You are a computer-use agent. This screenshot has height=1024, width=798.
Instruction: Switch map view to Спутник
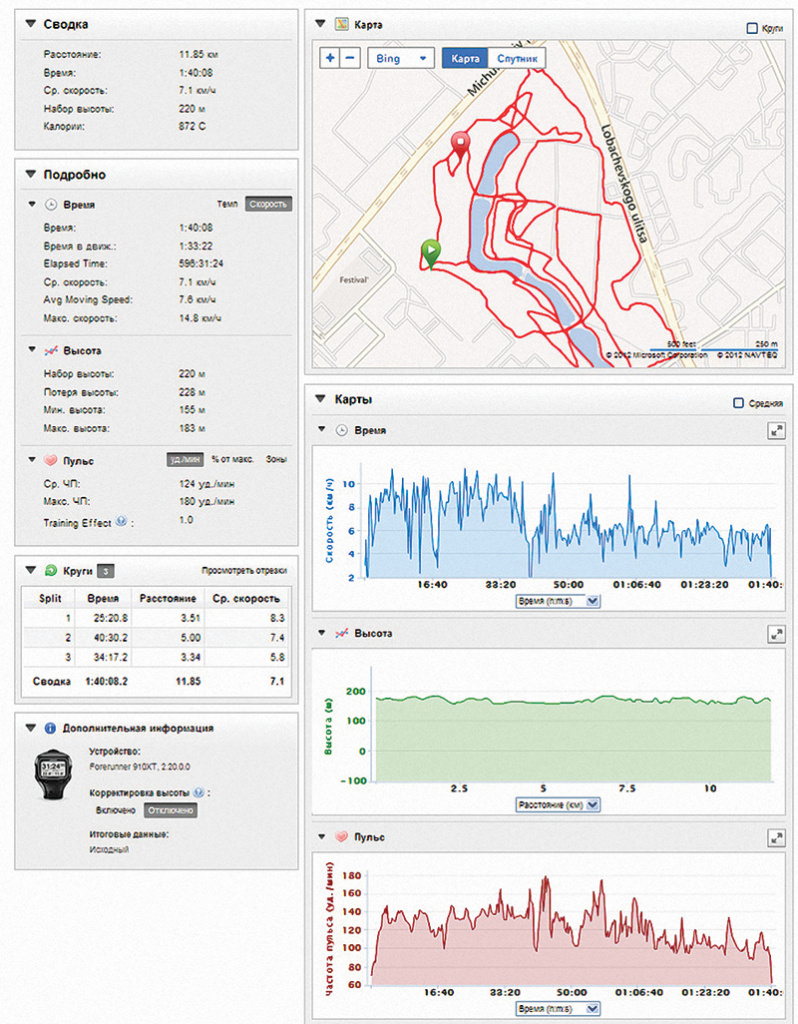(517, 58)
